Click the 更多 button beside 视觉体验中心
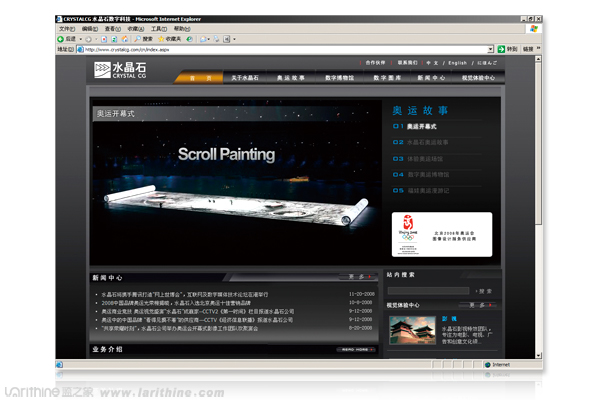 [479, 305]
